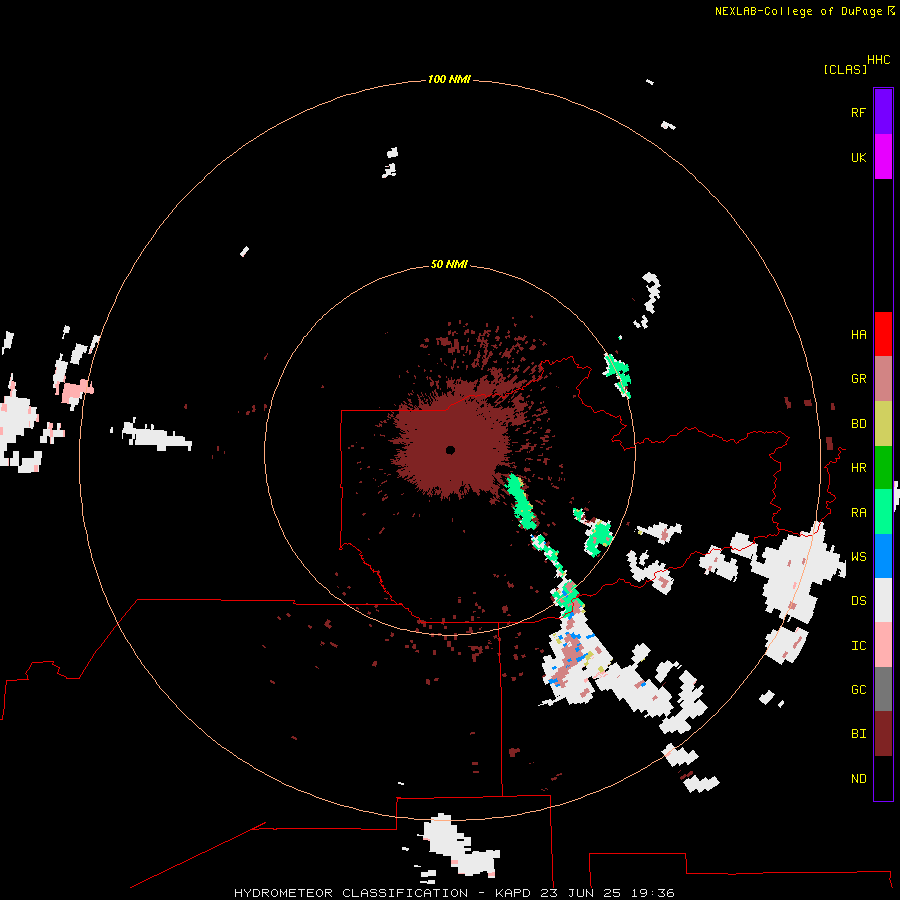Click the HHC product label
The width and height of the screenshot is (900, 900).
pyautogui.click(x=878, y=60)
